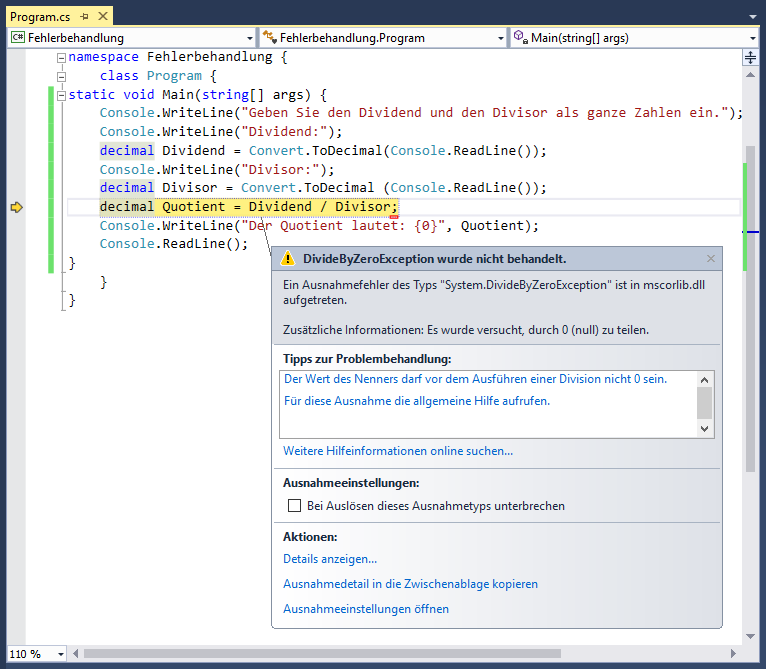This screenshot has height=669, width=766.
Task: Select the Program.cs tab
Action: 40,17
